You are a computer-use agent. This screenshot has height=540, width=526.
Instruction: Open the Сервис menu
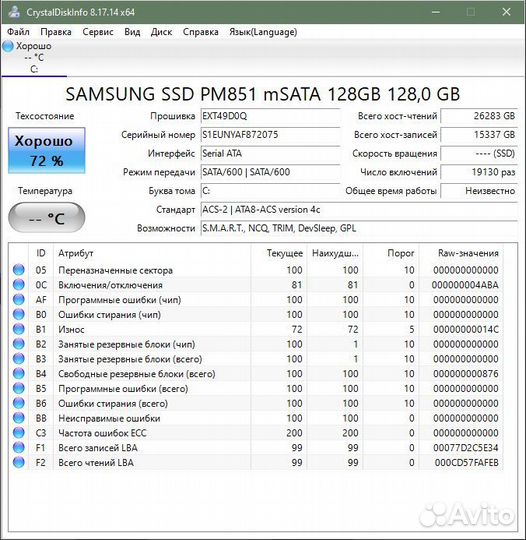pos(98,32)
